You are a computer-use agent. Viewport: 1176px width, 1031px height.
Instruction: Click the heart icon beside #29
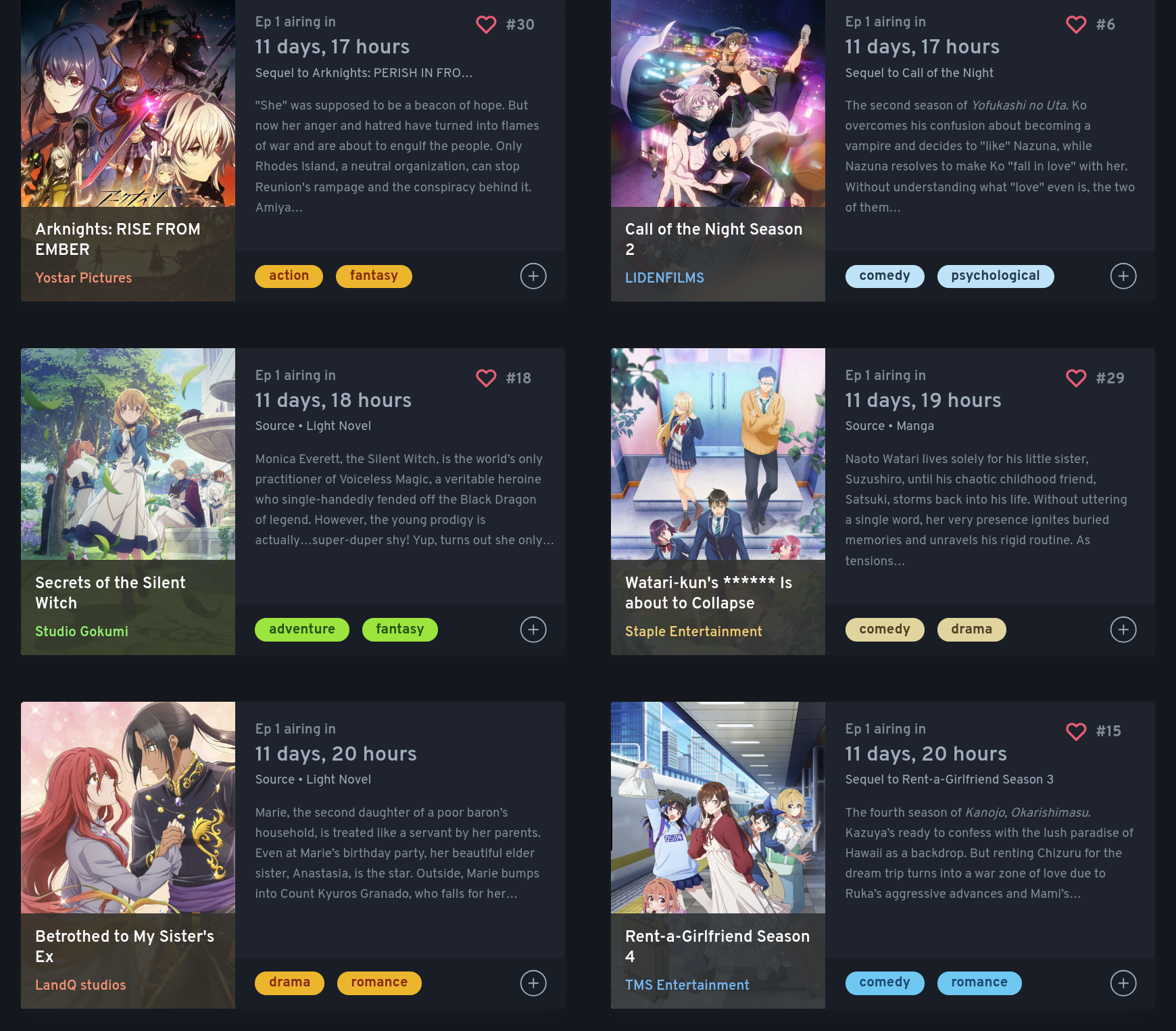point(1076,378)
